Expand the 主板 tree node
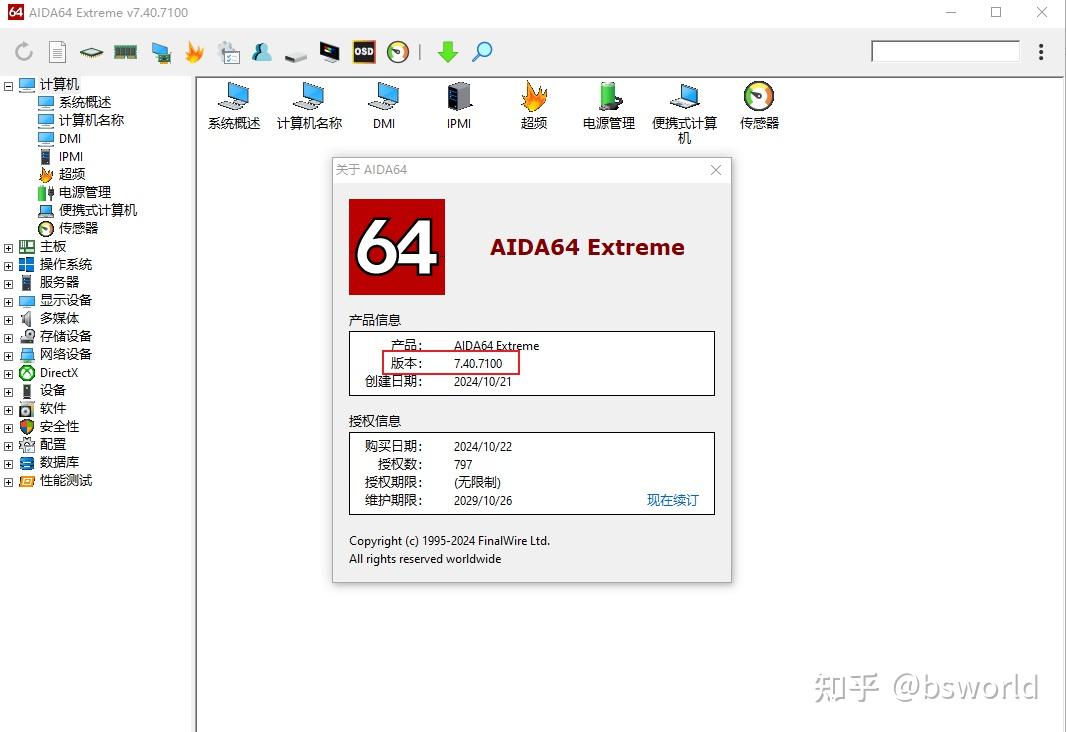1066x732 pixels. [9, 246]
